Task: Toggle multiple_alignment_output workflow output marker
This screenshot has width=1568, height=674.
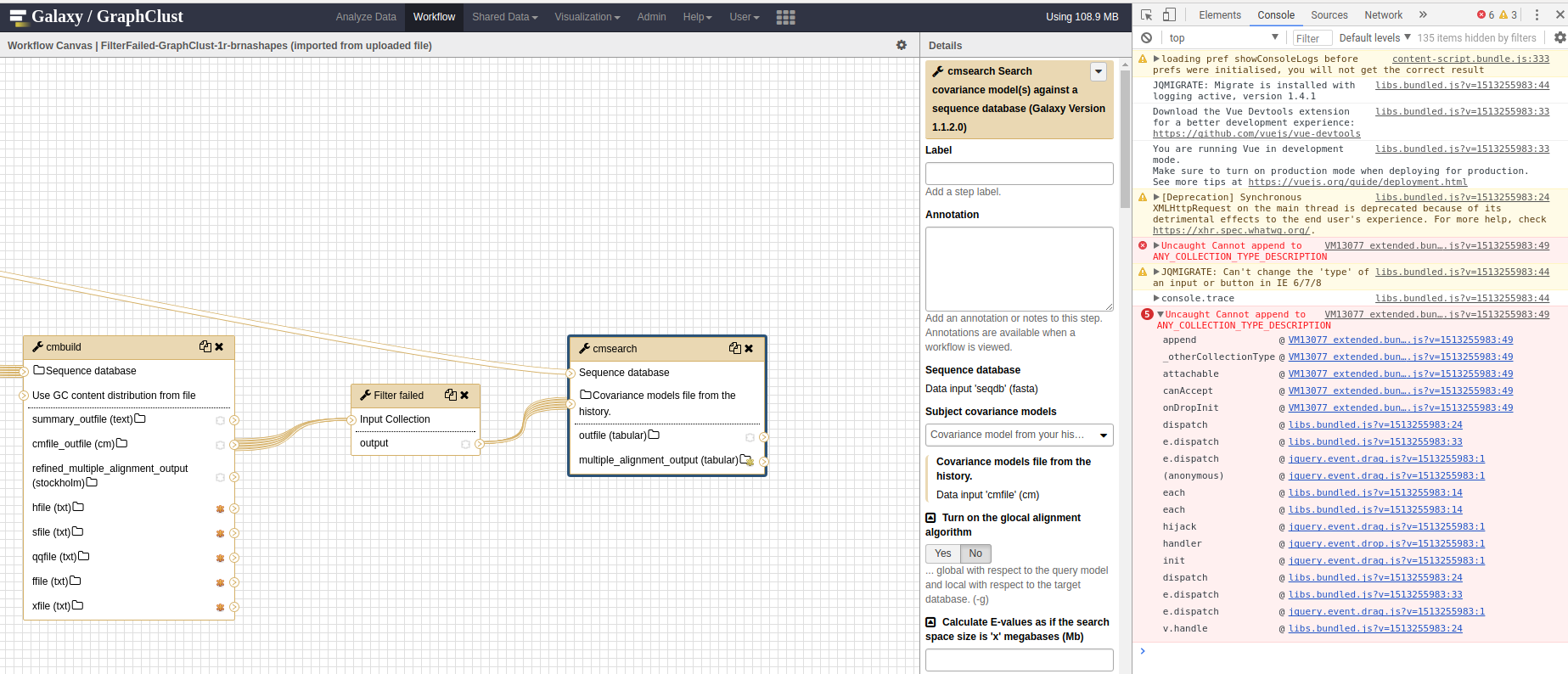Action: [x=750, y=462]
